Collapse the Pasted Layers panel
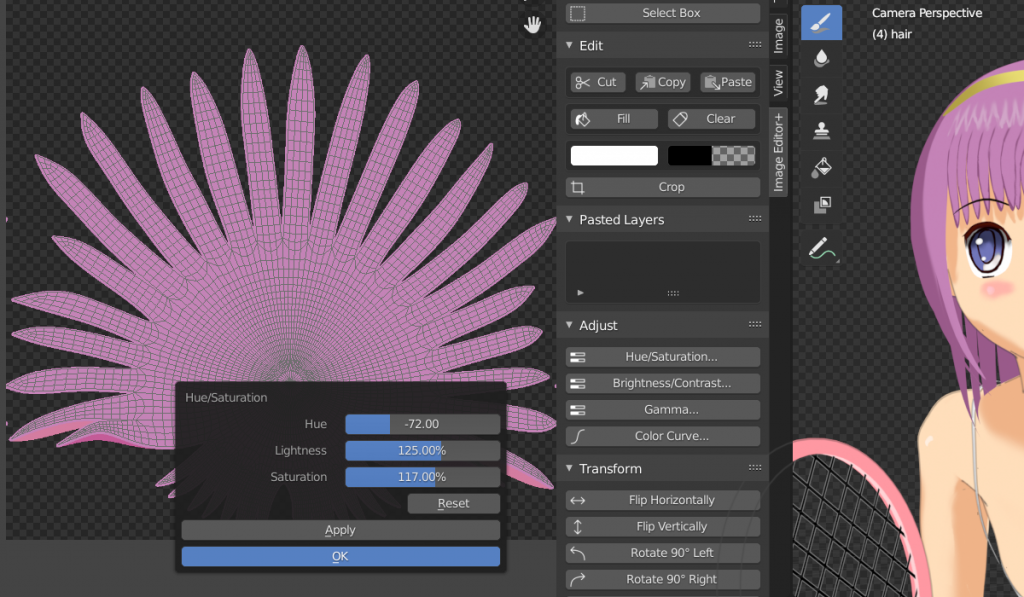 tap(569, 219)
